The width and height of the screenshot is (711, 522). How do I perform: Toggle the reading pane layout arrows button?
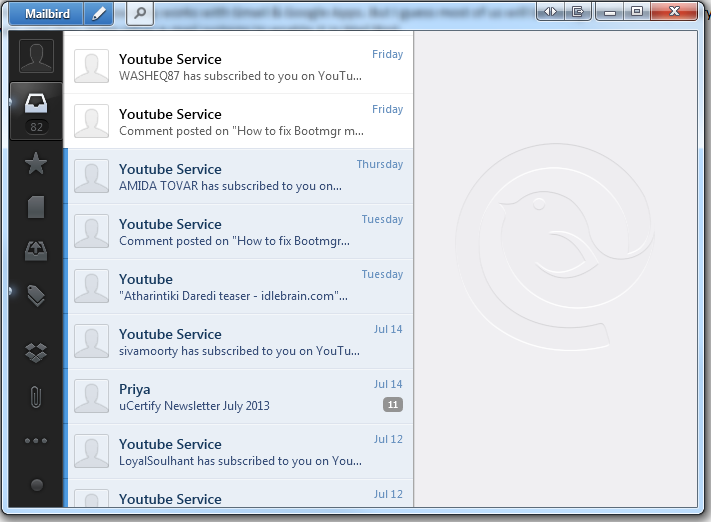(550, 12)
